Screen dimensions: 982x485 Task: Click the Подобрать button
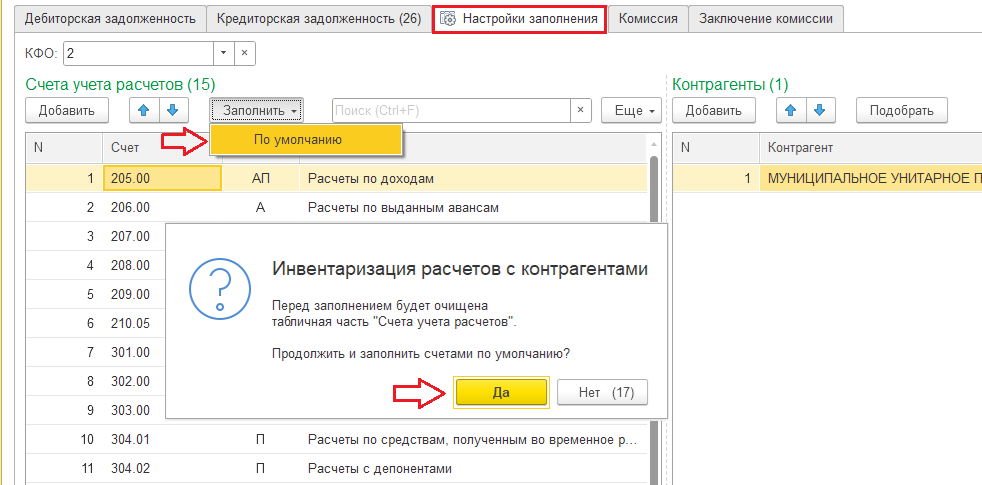click(902, 110)
